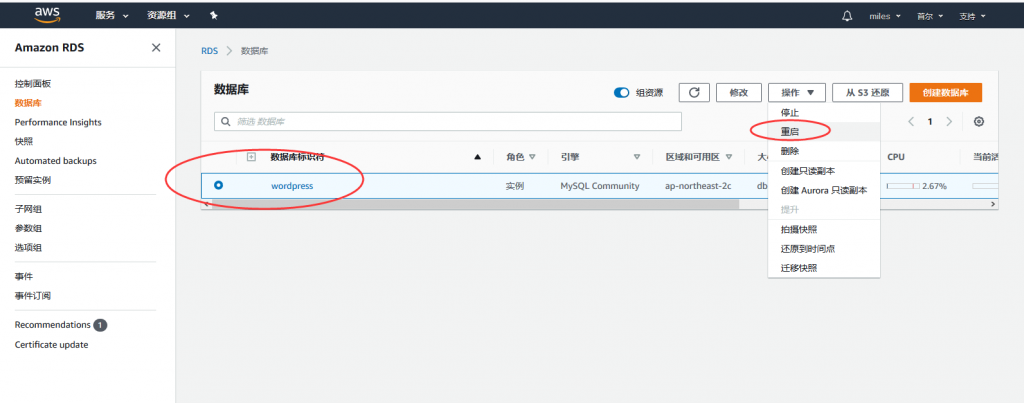The image size is (1024, 403).
Task: Open the pin shortcuts icon
Action: 214,16
